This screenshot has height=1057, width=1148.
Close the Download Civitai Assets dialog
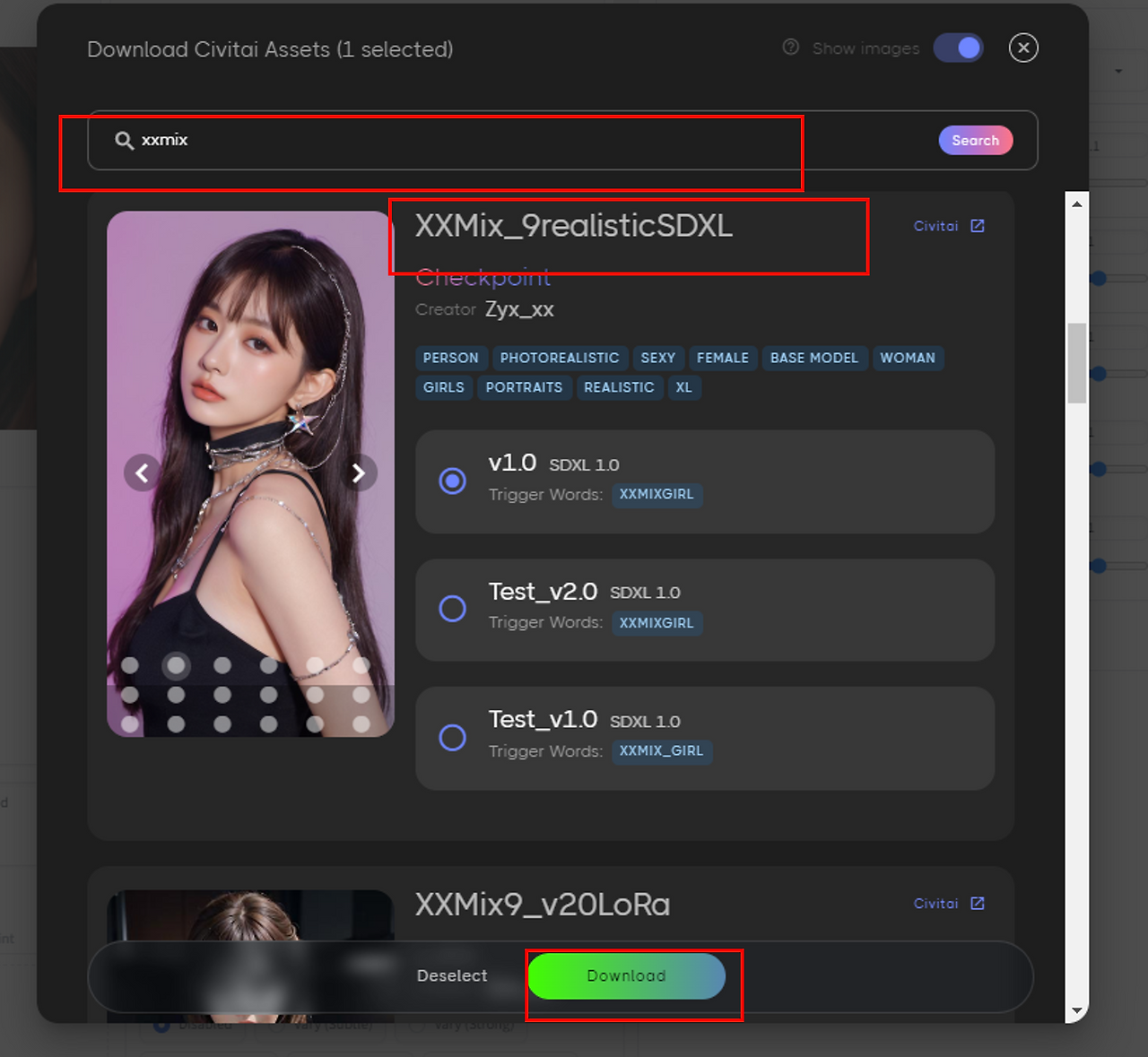[1023, 48]
